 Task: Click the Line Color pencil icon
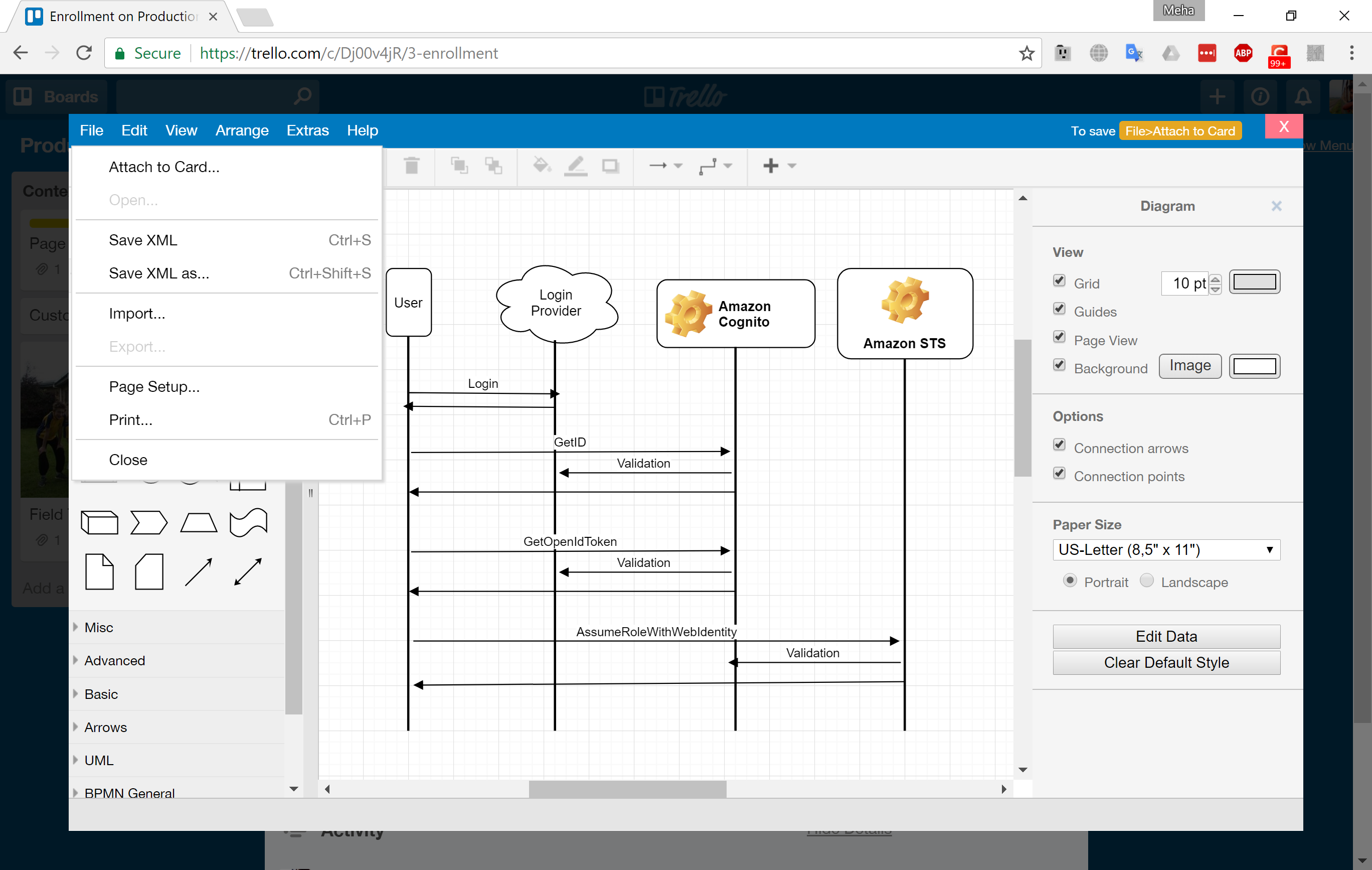[x=576, y=166]
